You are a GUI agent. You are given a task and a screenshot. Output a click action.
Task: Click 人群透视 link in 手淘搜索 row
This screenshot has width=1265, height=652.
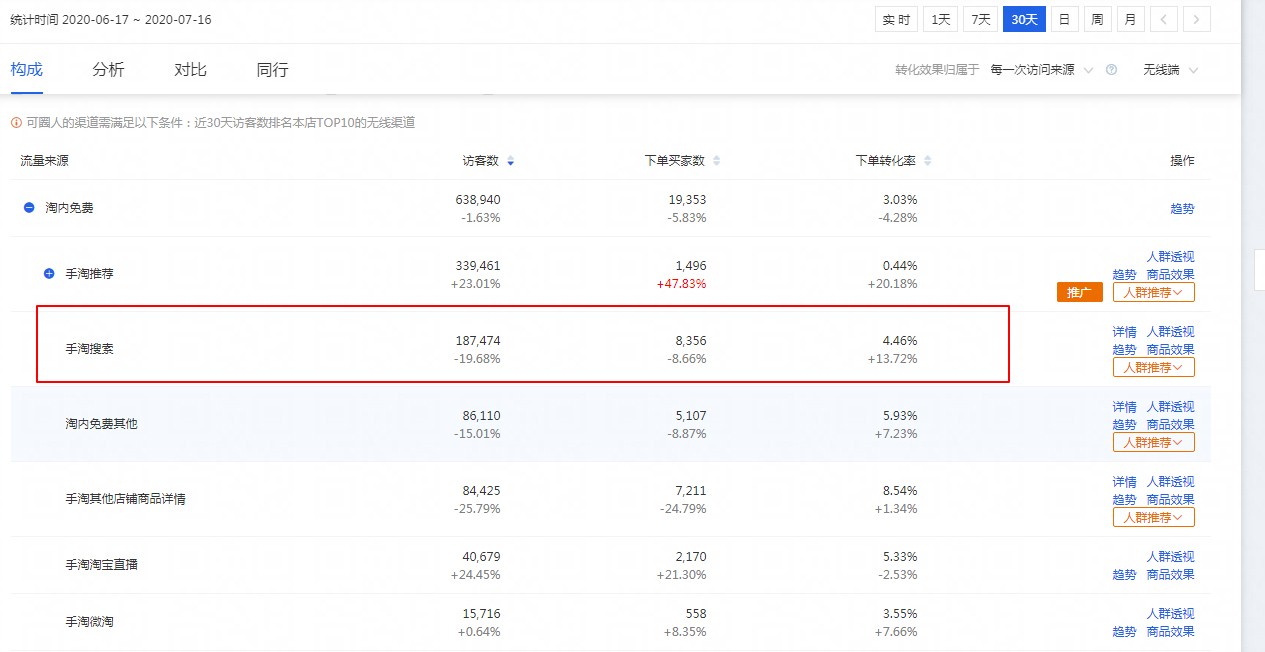[x=1170, y=332]
